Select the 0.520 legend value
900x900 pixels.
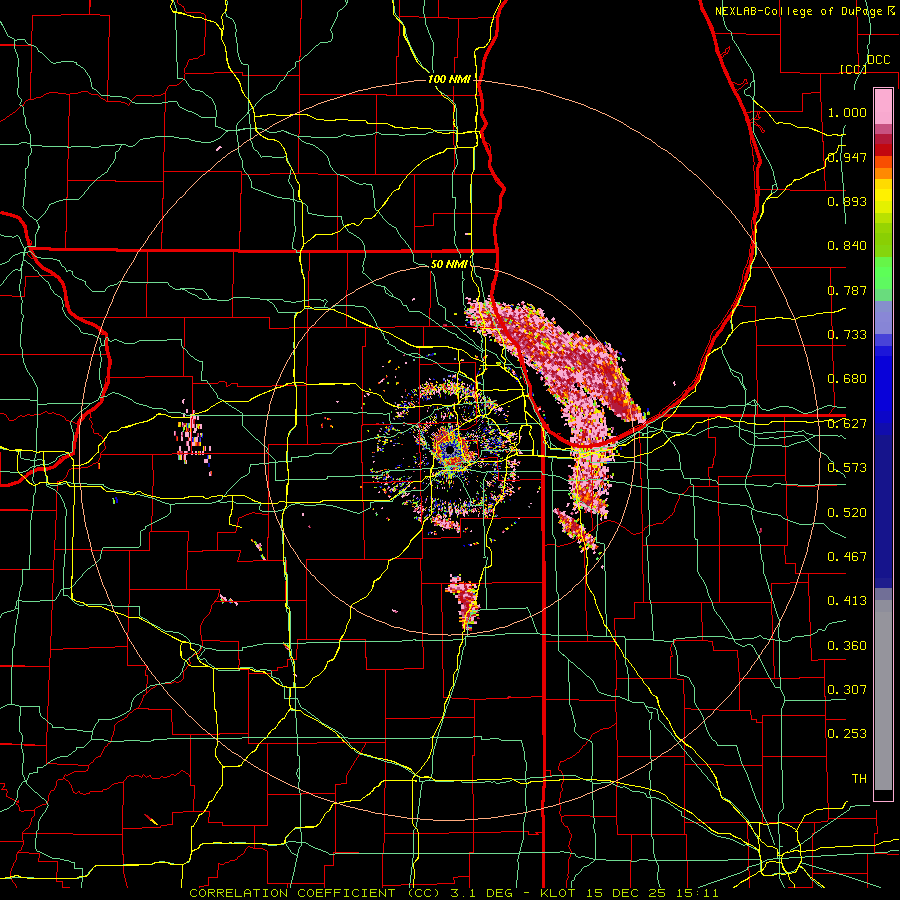click(847, 513)
